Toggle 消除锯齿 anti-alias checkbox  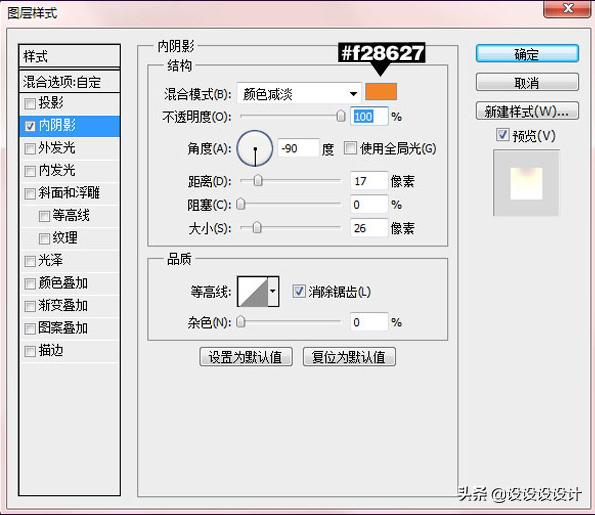(x=299, y=291)
